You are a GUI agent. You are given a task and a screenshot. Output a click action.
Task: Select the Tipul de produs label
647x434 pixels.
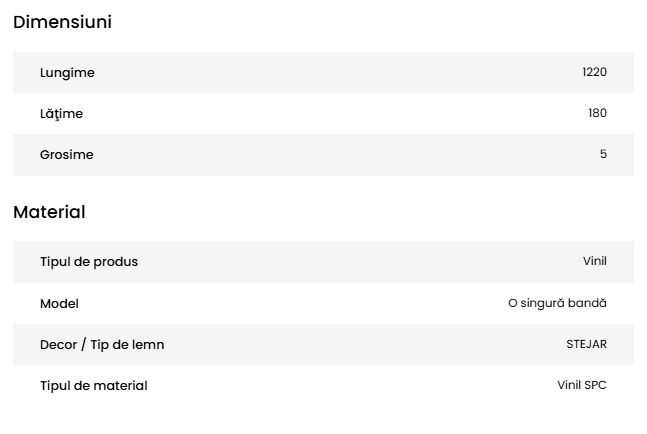point(89,262)
